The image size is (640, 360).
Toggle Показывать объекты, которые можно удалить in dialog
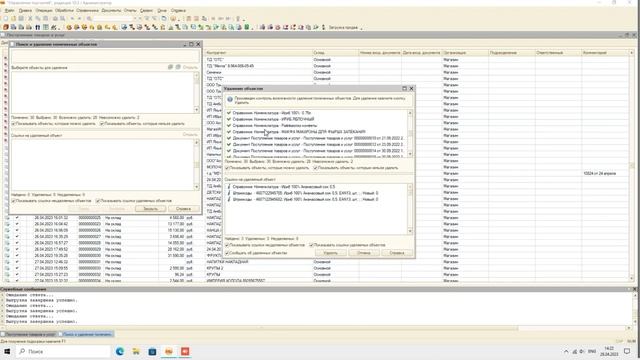227,168
